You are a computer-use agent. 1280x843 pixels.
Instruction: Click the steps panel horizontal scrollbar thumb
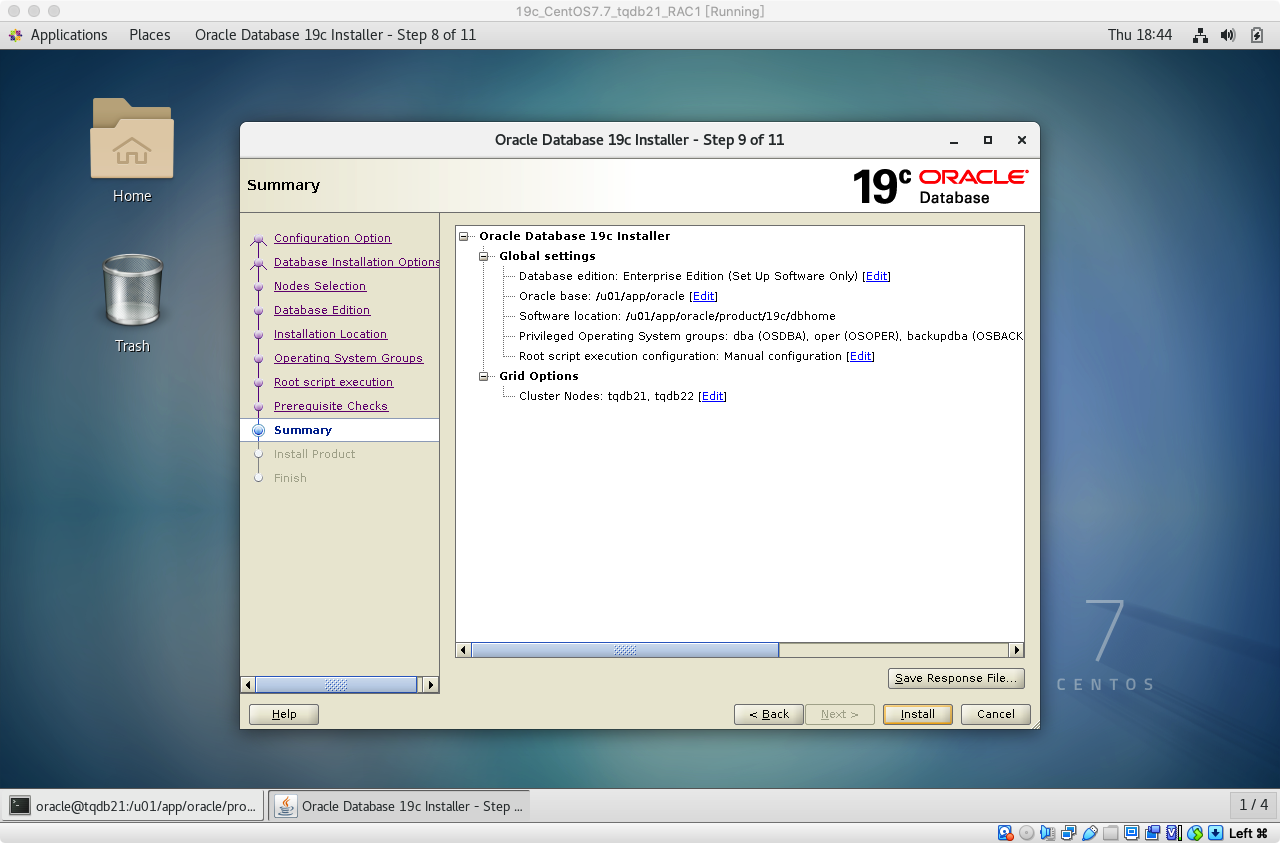tap(336, 685)
